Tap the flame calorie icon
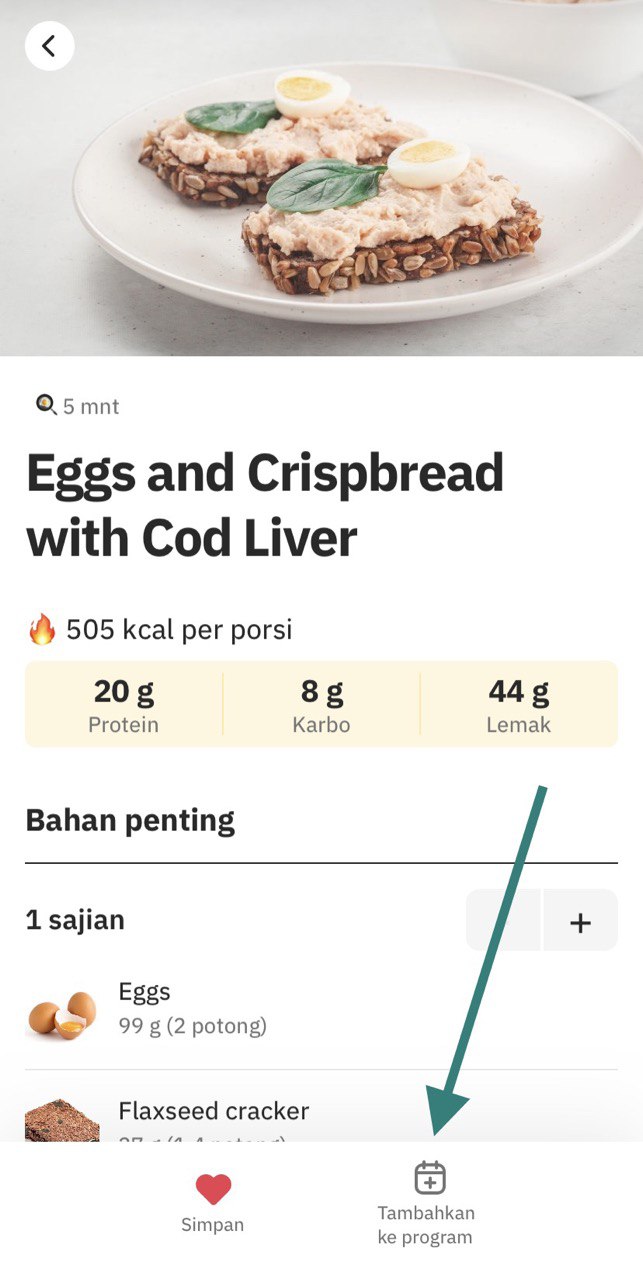 [42, 630]
